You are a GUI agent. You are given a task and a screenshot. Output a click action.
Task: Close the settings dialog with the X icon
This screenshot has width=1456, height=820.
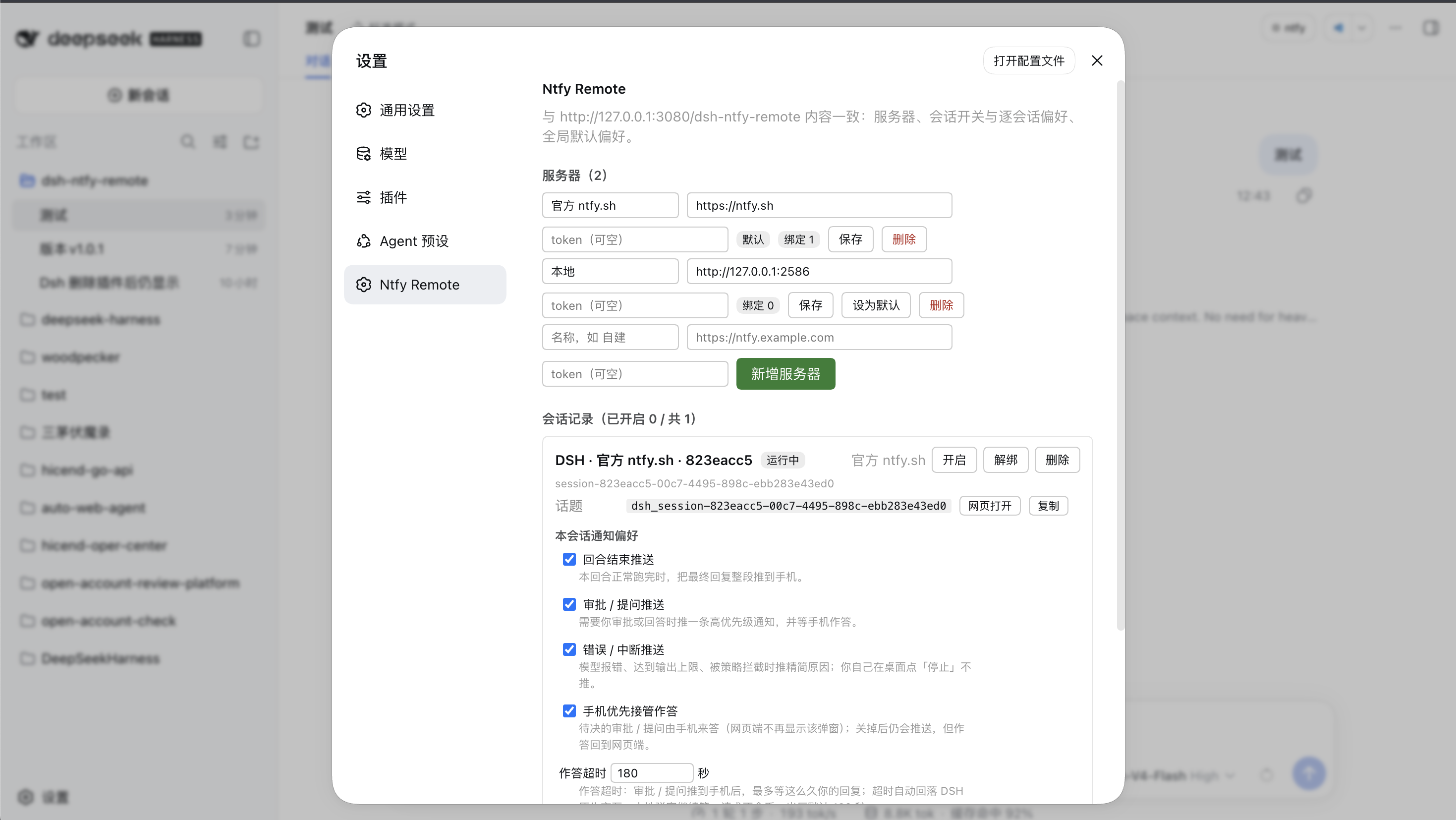[1097, 60]
